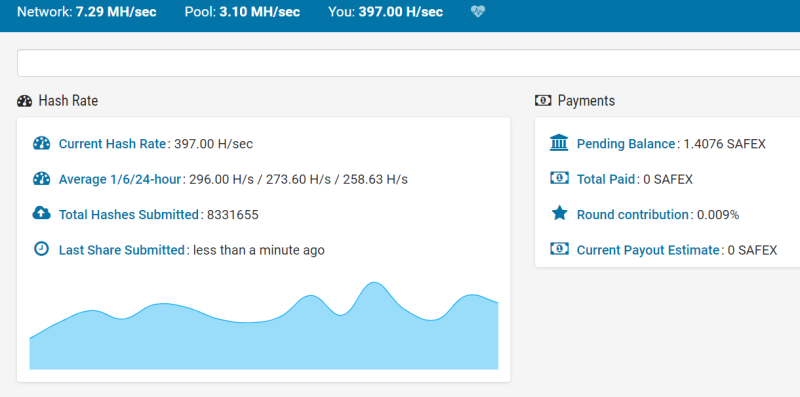Viewport: 800px width, 397px height.
Task: Click the You hashrate stat in header
Action: pyautogui.click(x=386, y=12)
